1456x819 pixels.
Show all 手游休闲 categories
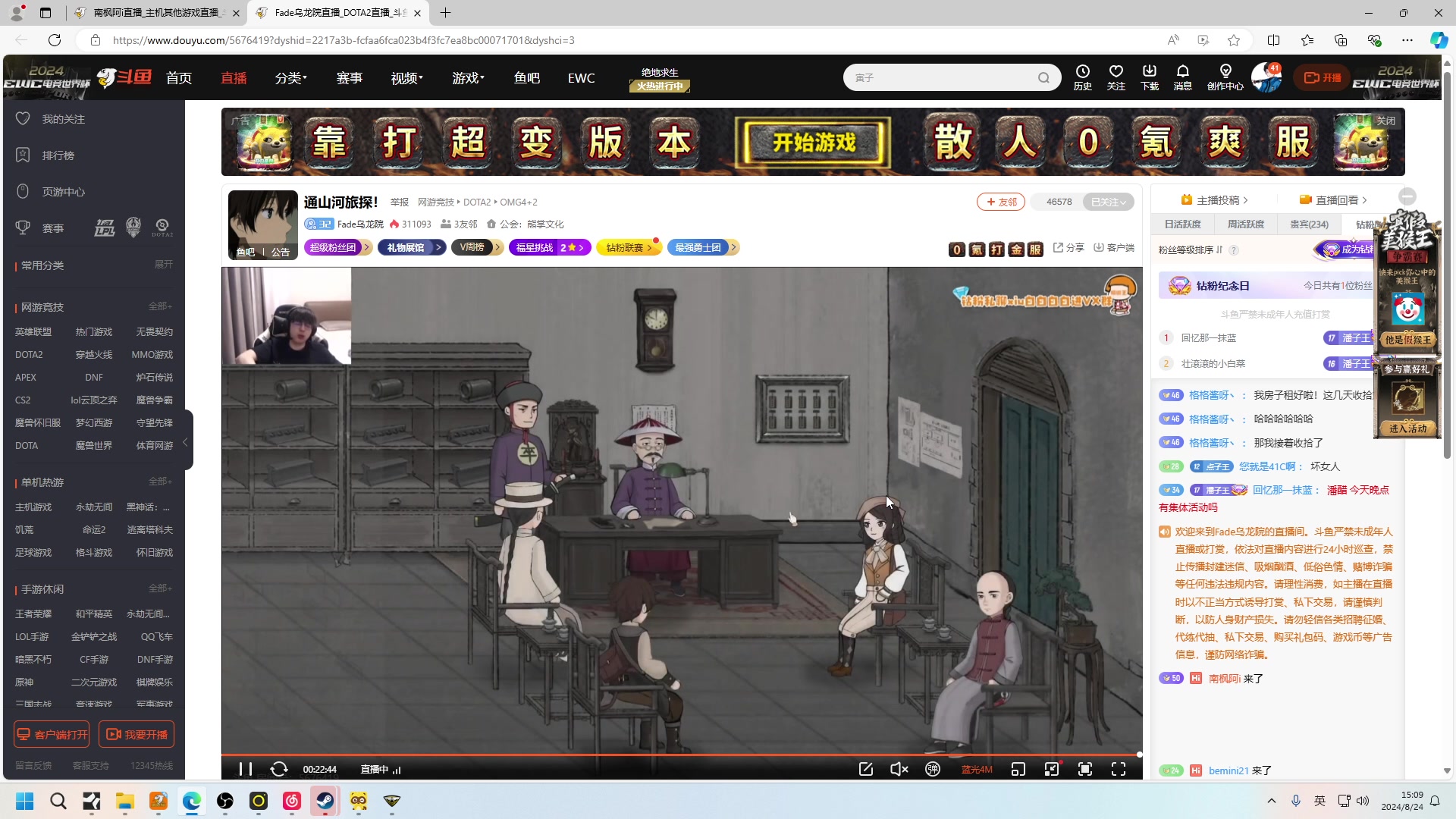coord(160,588)
